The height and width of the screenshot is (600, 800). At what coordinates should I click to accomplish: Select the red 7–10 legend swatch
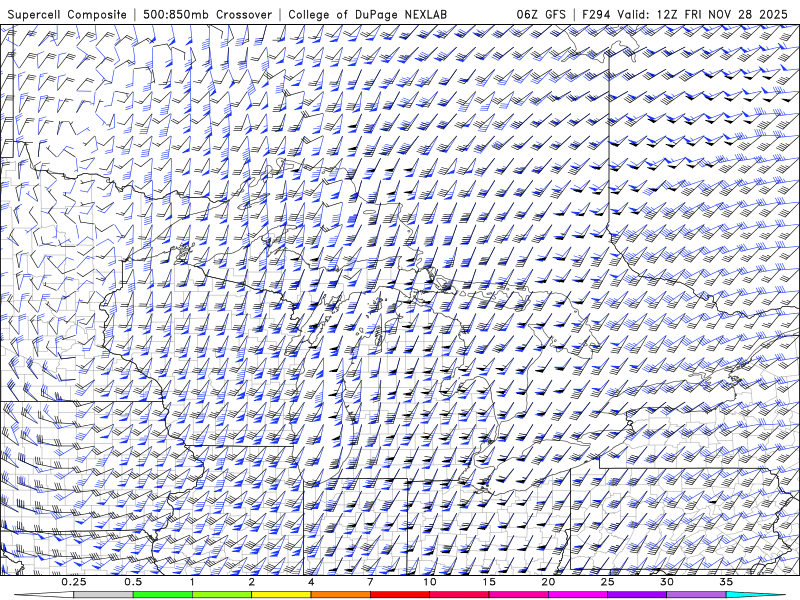click(400, 595)
